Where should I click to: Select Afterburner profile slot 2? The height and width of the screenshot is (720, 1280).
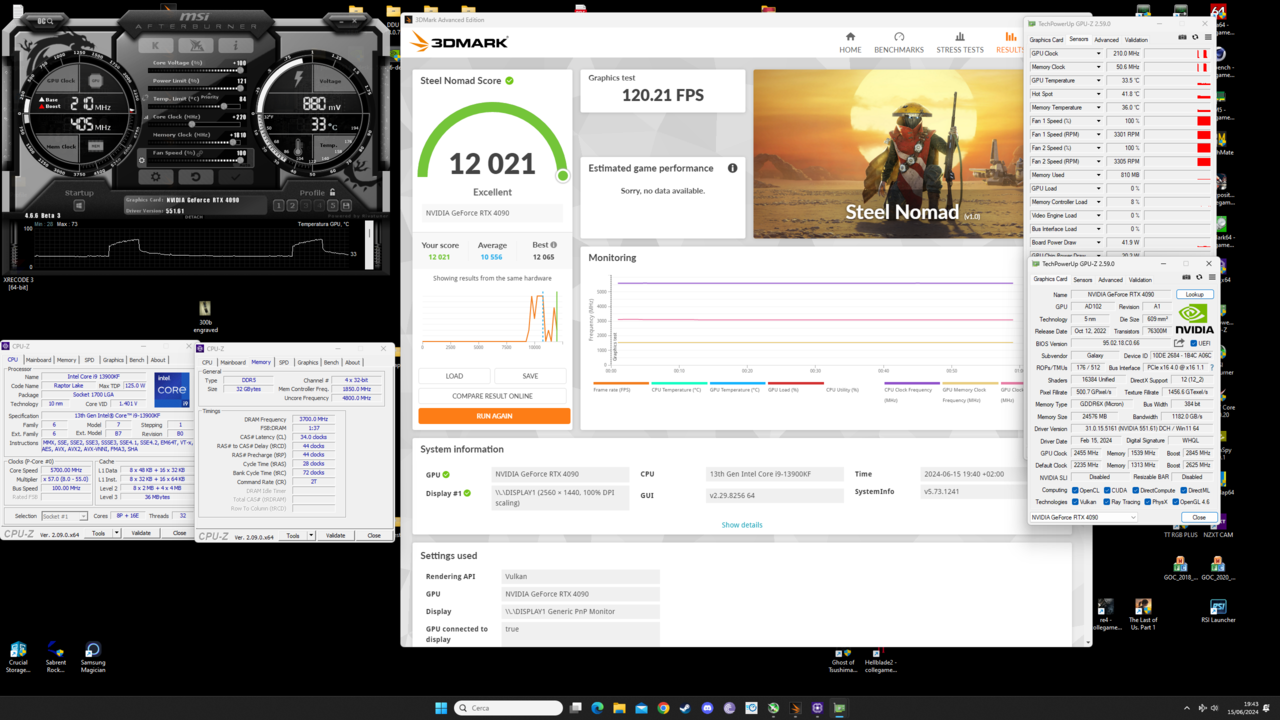[292, 206]
